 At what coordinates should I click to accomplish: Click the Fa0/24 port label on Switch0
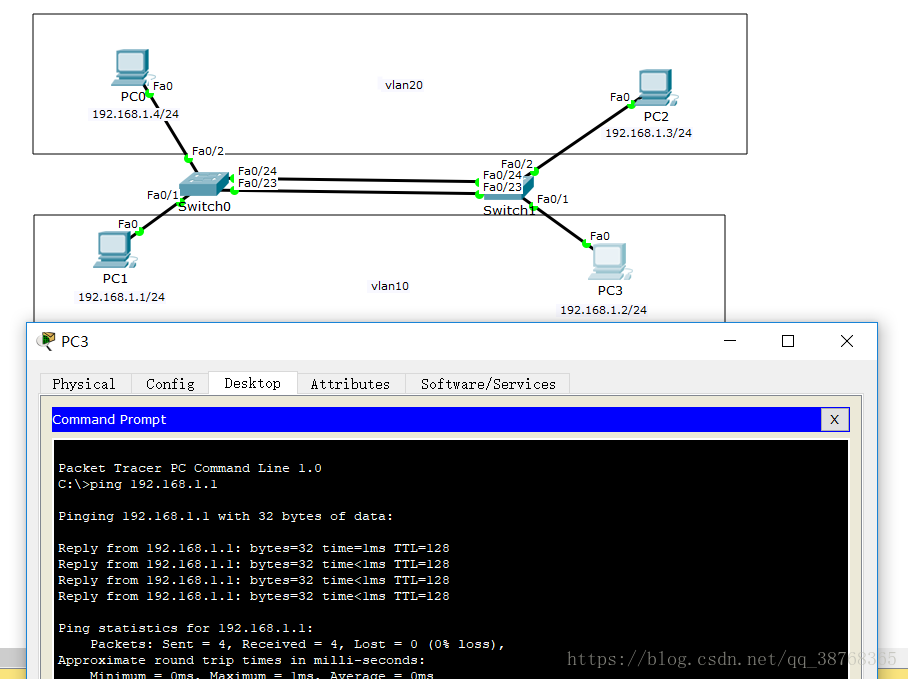[257, 171]
